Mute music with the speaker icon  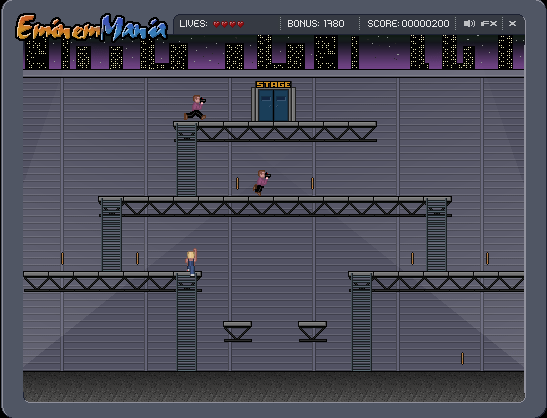(469, 23)
